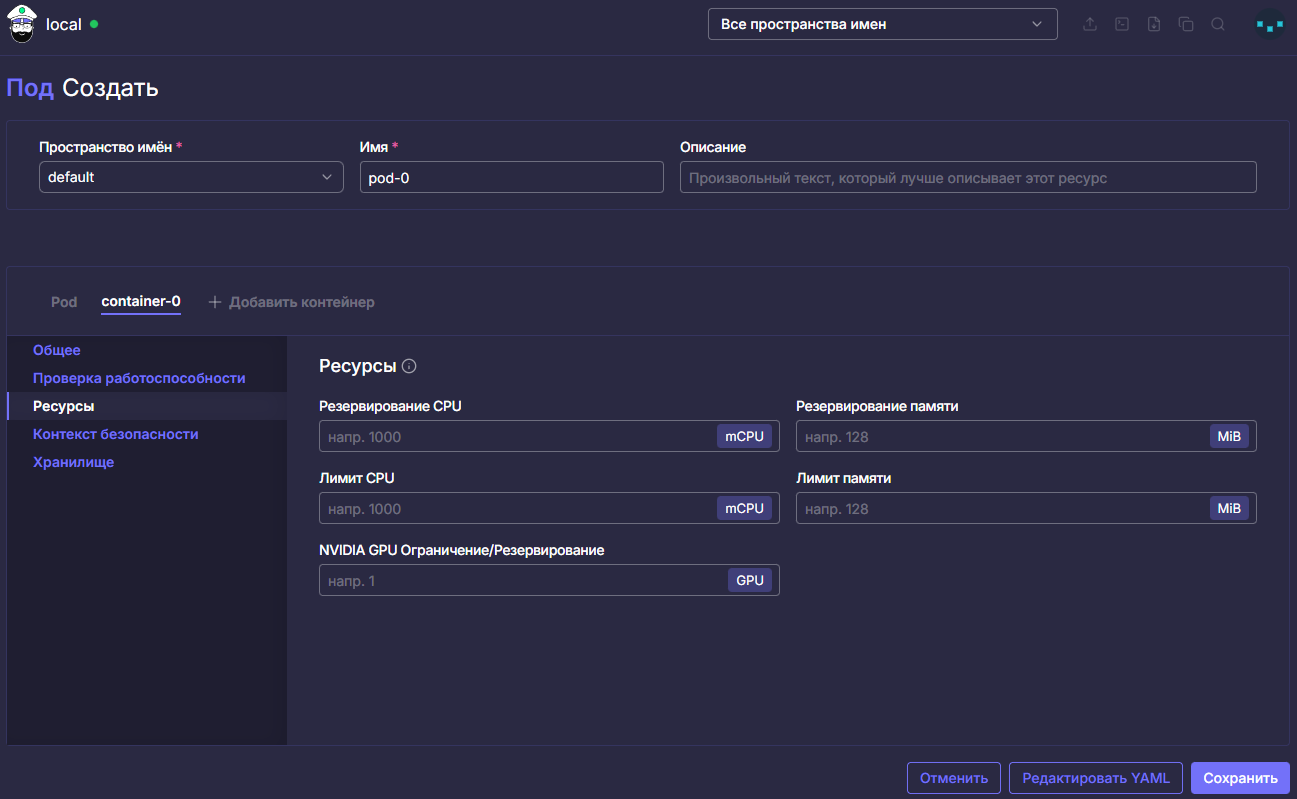Click the local cluster name
Viewport: 1297px width, 799px height.
click(x=64, y=24)
